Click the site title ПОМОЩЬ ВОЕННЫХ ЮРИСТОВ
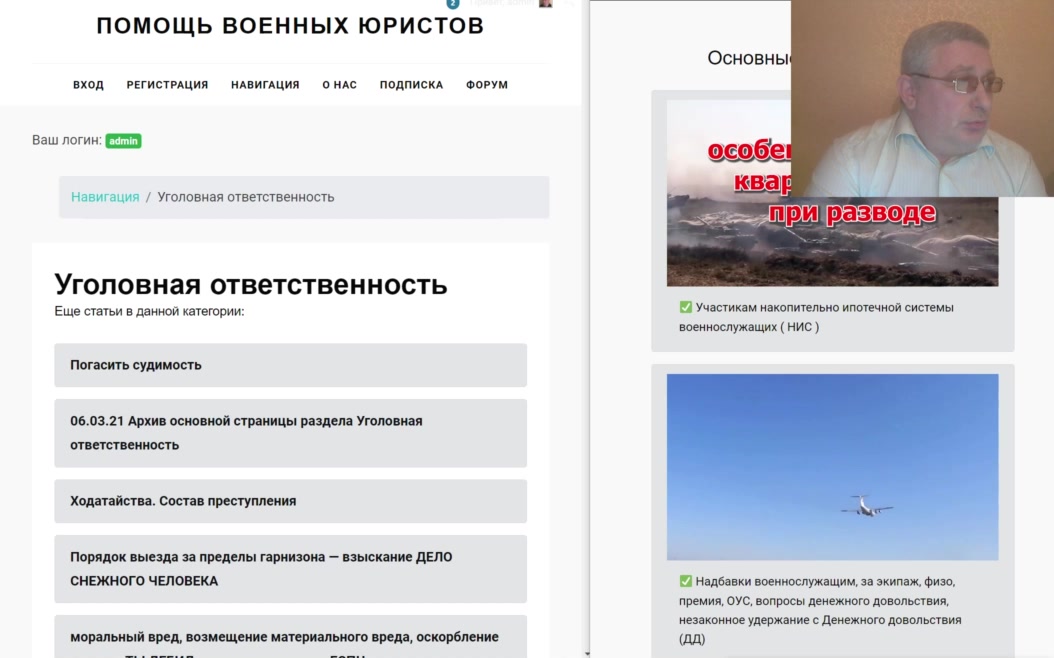Image resolution: width=1054 pixels, height=658 pixels. [x=290, y=26]
